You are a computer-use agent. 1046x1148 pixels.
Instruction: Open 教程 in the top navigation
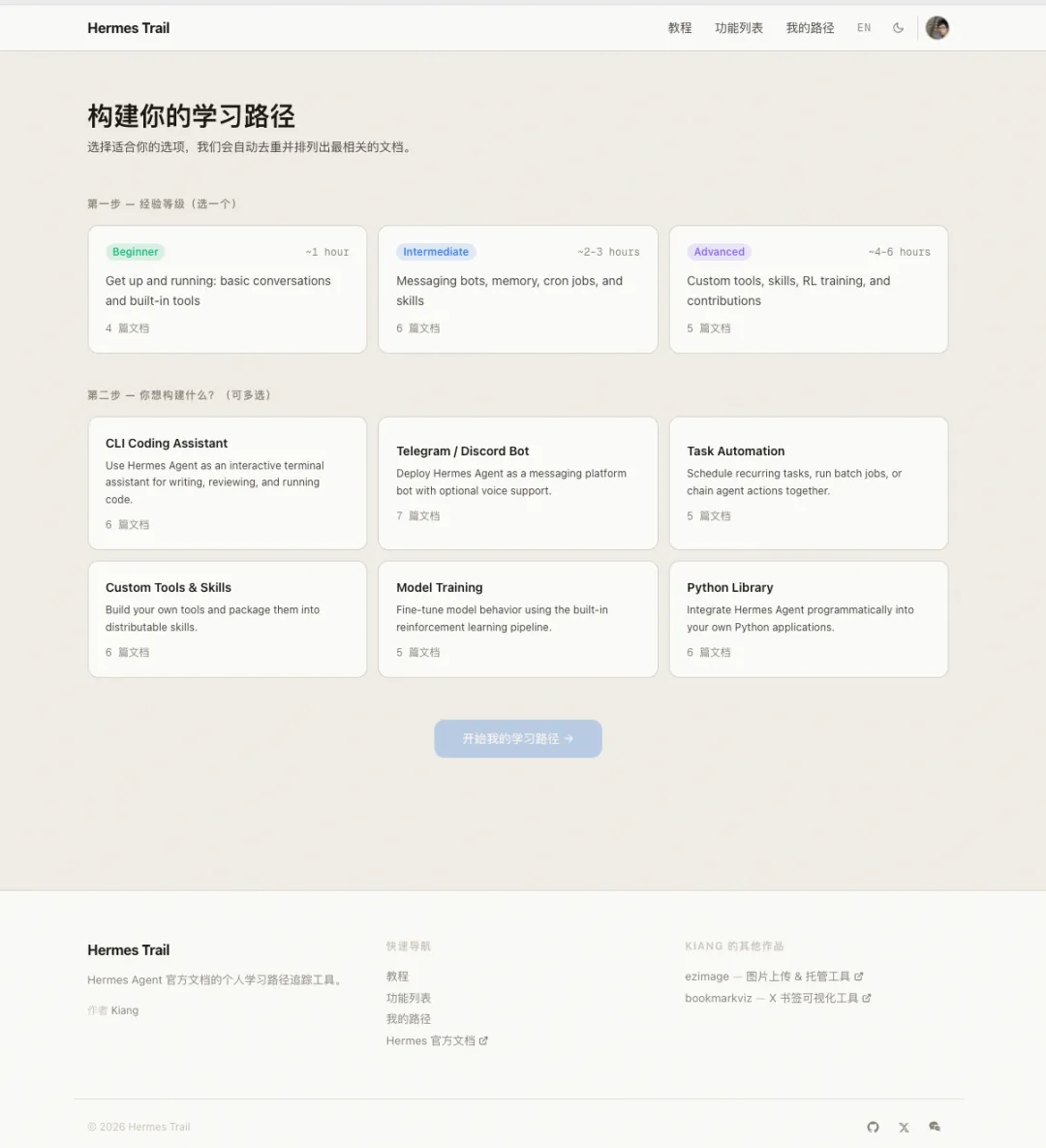(x=679, y=28)
